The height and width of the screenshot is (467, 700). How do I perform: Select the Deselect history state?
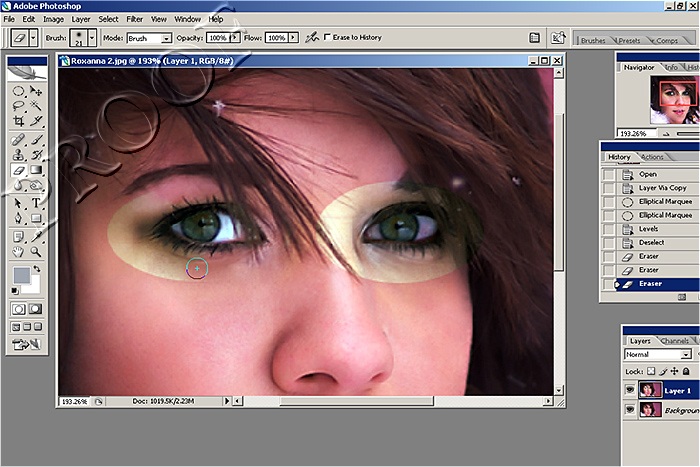pos(651,242)
